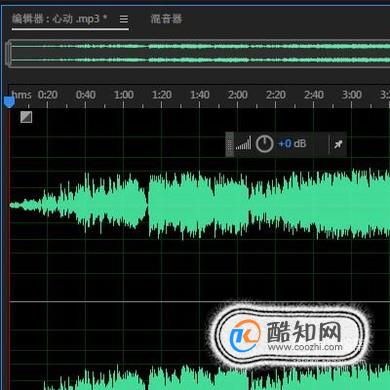Click the +0 dB gain value

pyautogui.click(x=292, y=144)
